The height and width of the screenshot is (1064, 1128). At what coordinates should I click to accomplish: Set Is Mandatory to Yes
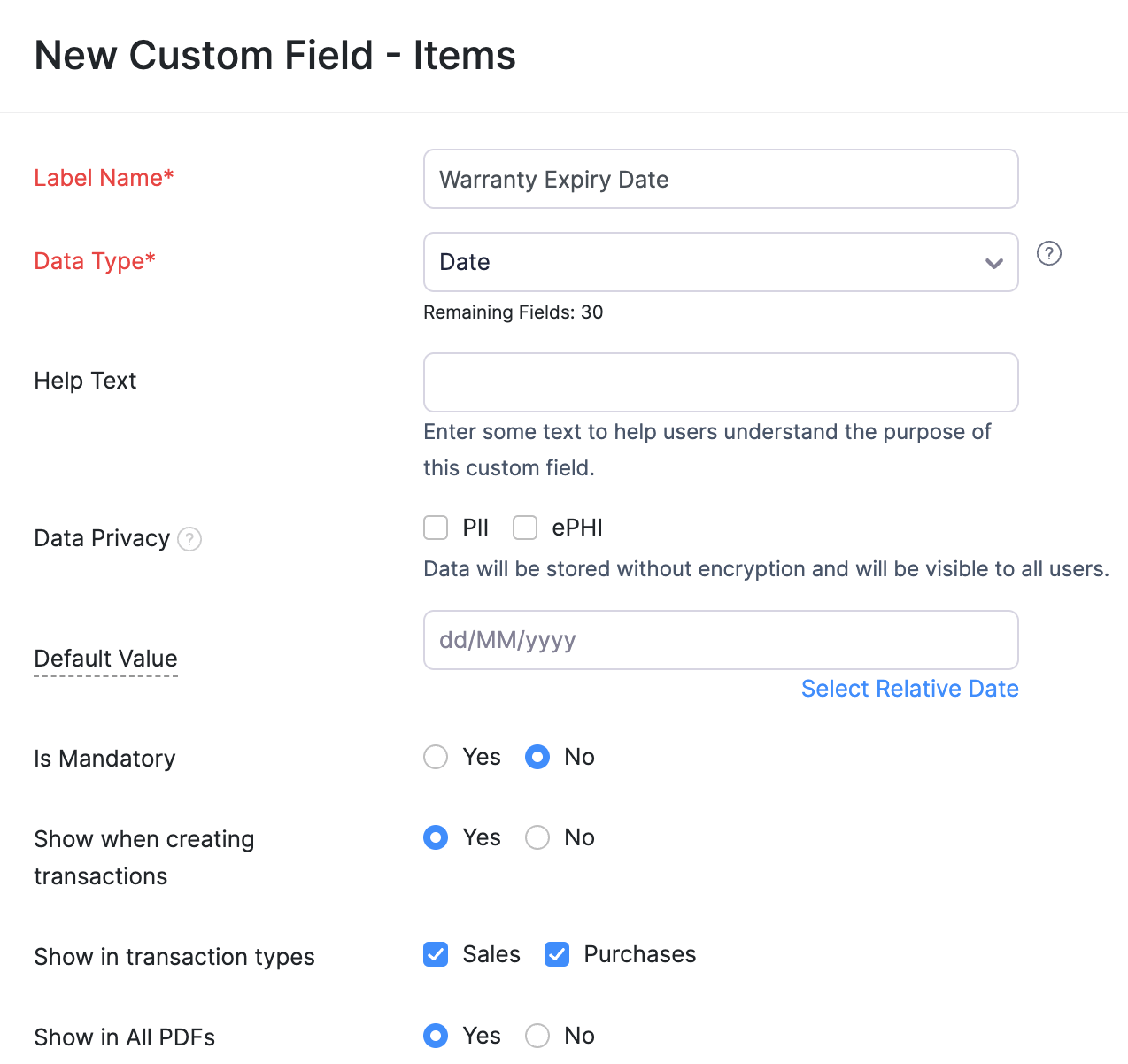pos(436,757)
